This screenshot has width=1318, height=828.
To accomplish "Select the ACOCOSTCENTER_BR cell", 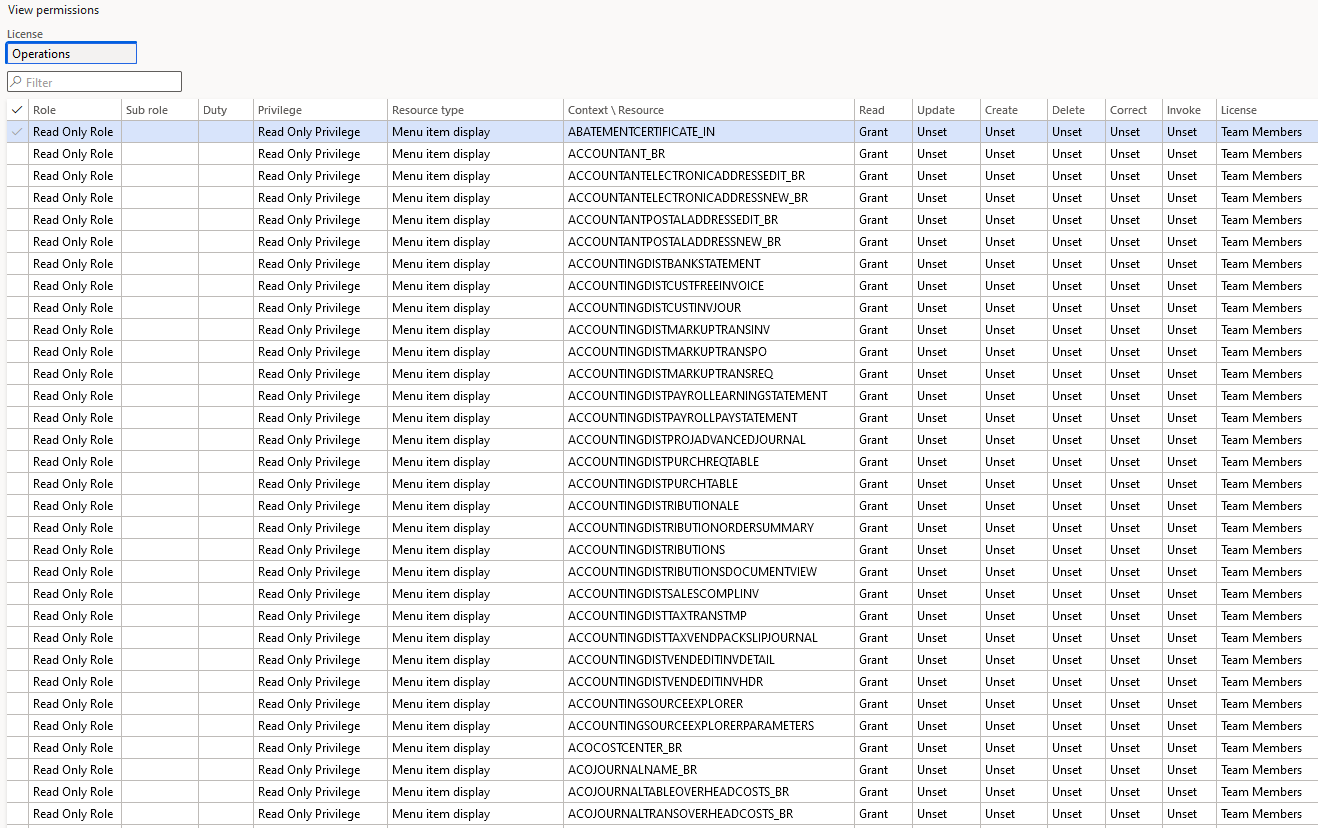I will (x=709, y=748).
